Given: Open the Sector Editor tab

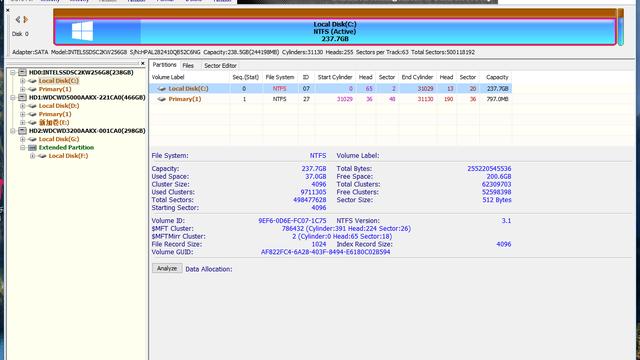Looking at the screenshot, I should pyautogui.click(x=220, y=65).
